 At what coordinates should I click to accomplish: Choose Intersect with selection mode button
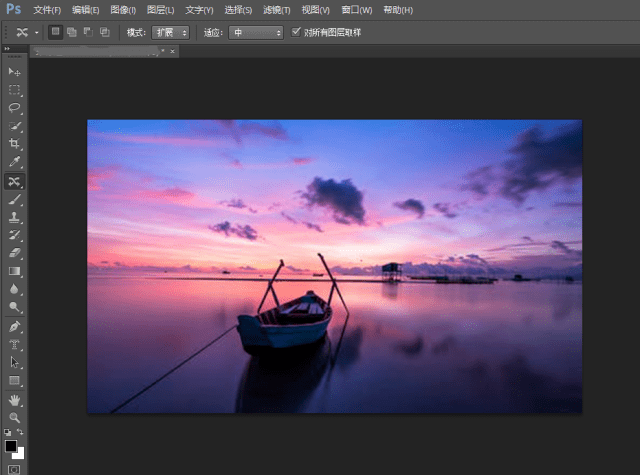[x=105, y=32]
